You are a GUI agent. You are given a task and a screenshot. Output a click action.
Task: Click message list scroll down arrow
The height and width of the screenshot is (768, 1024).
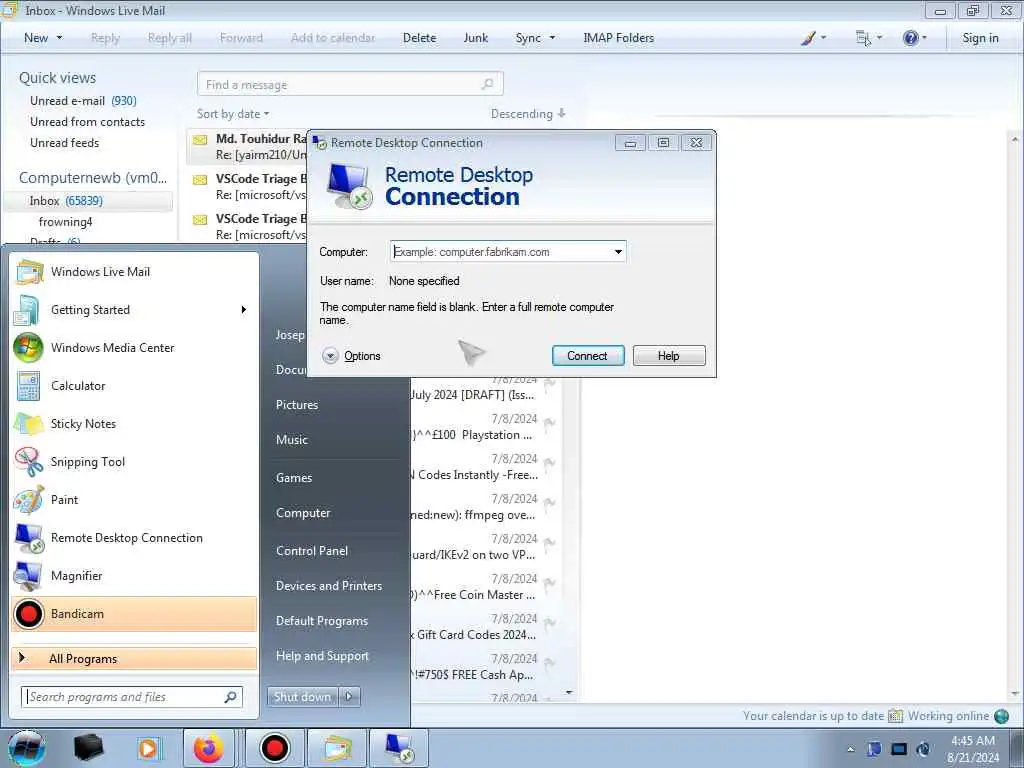569,692
